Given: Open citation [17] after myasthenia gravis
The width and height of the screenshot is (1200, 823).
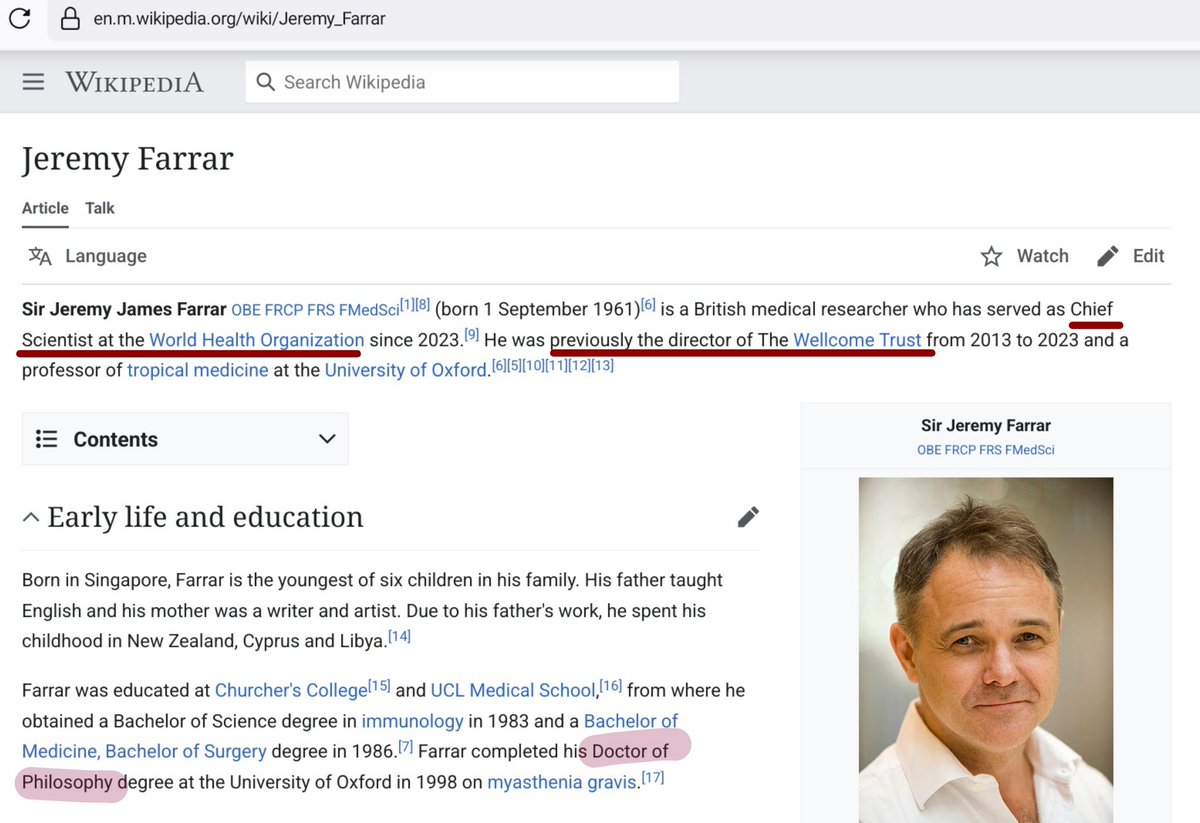Looking at the screenshot, I should click(653, 777).
